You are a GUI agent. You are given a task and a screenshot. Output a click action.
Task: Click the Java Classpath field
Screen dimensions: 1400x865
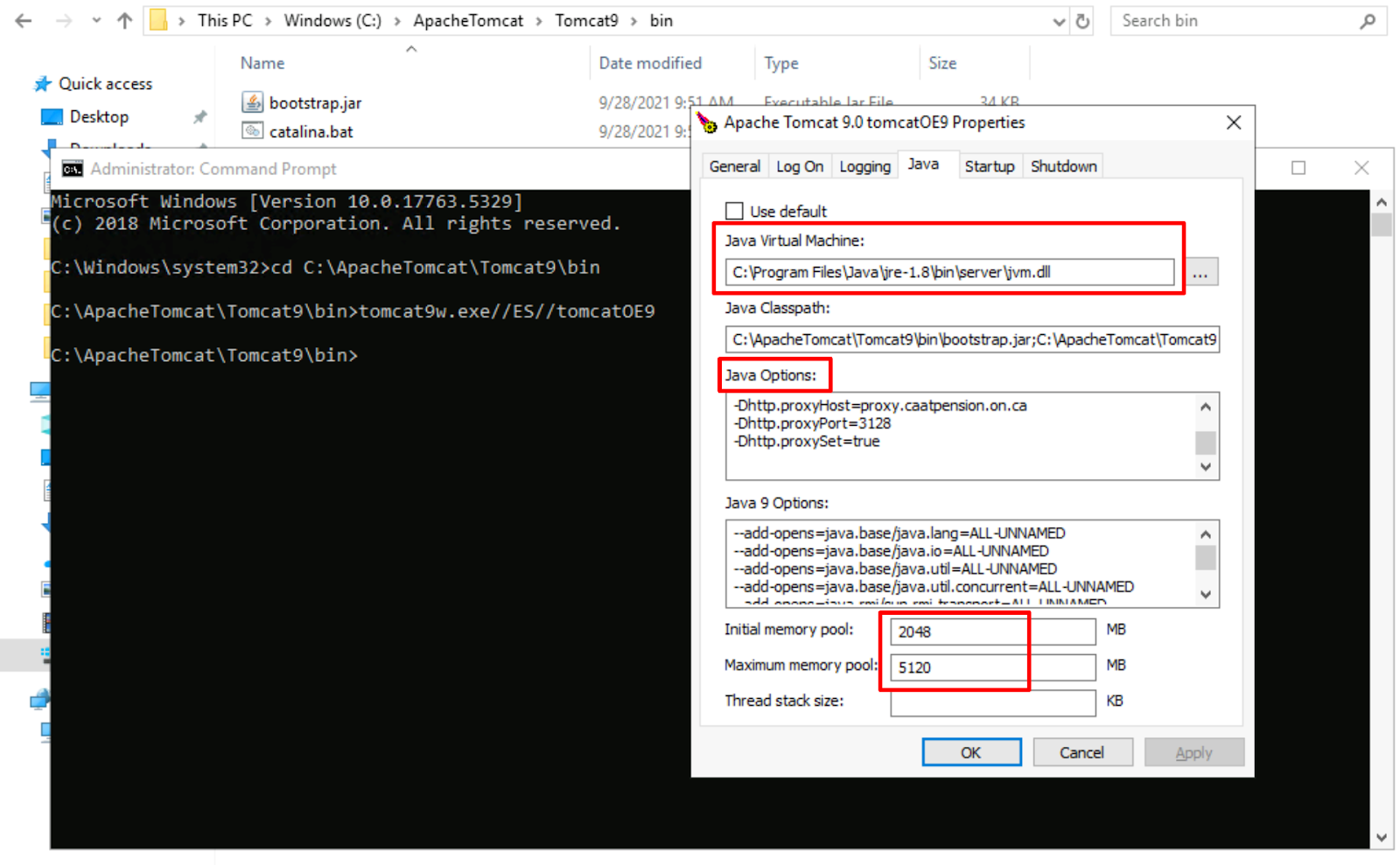972,339
